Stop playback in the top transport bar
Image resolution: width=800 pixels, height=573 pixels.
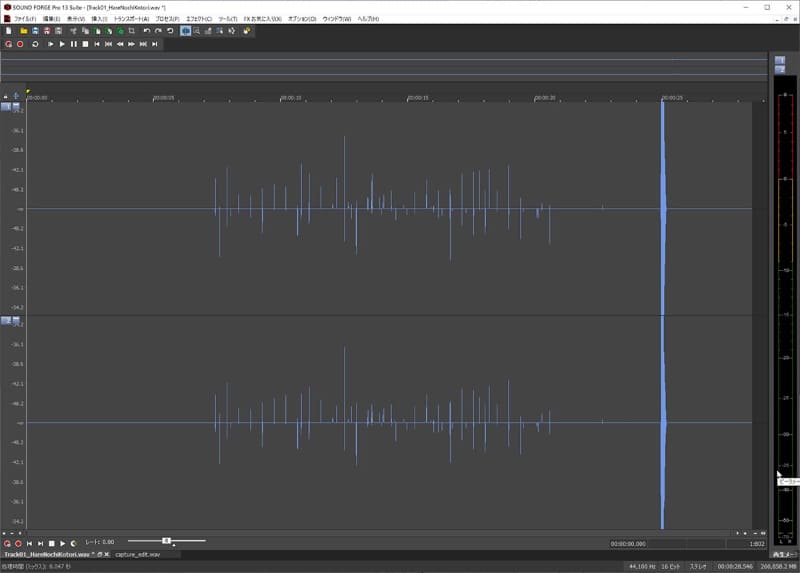click(x=85, y=44)
